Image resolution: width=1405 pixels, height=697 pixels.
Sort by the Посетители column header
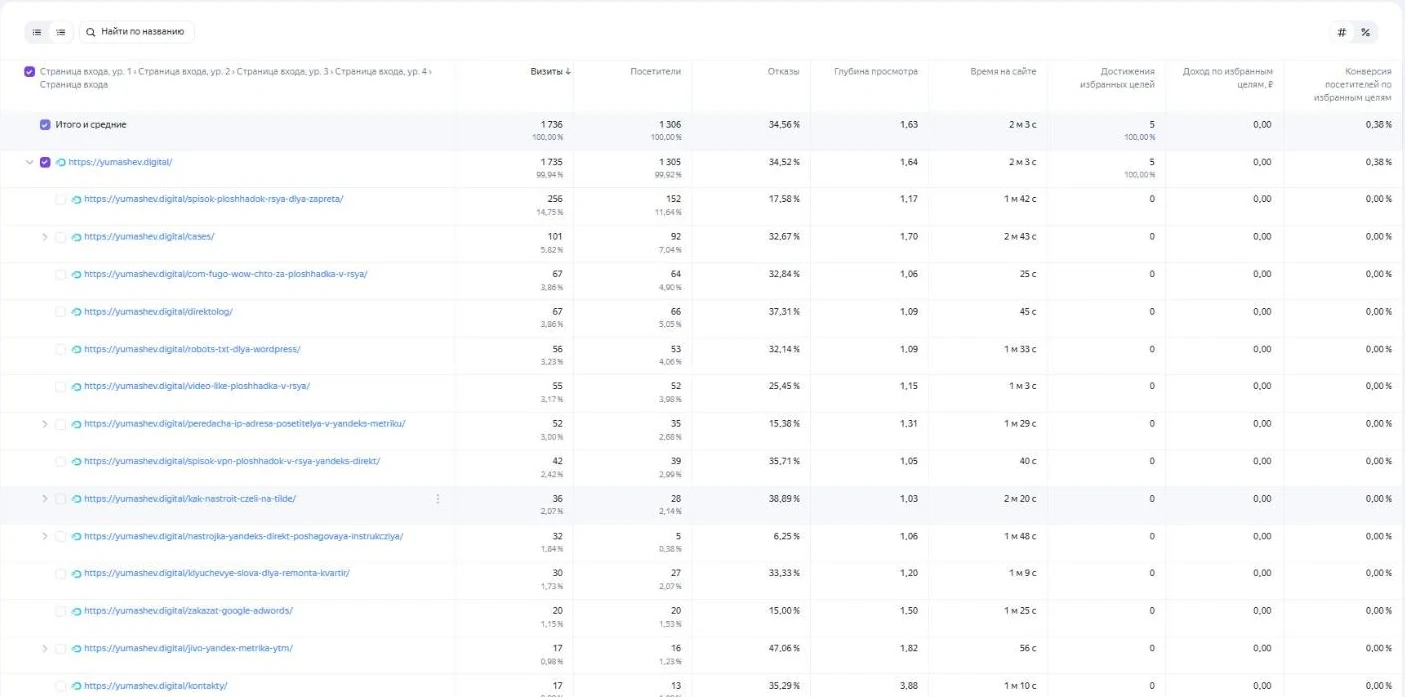(x=655, y=72)
